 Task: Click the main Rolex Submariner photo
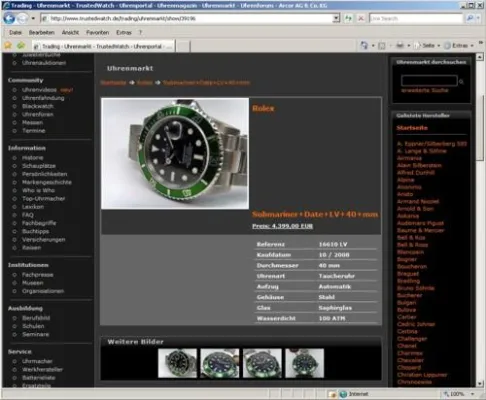click(x=175, y=154)
